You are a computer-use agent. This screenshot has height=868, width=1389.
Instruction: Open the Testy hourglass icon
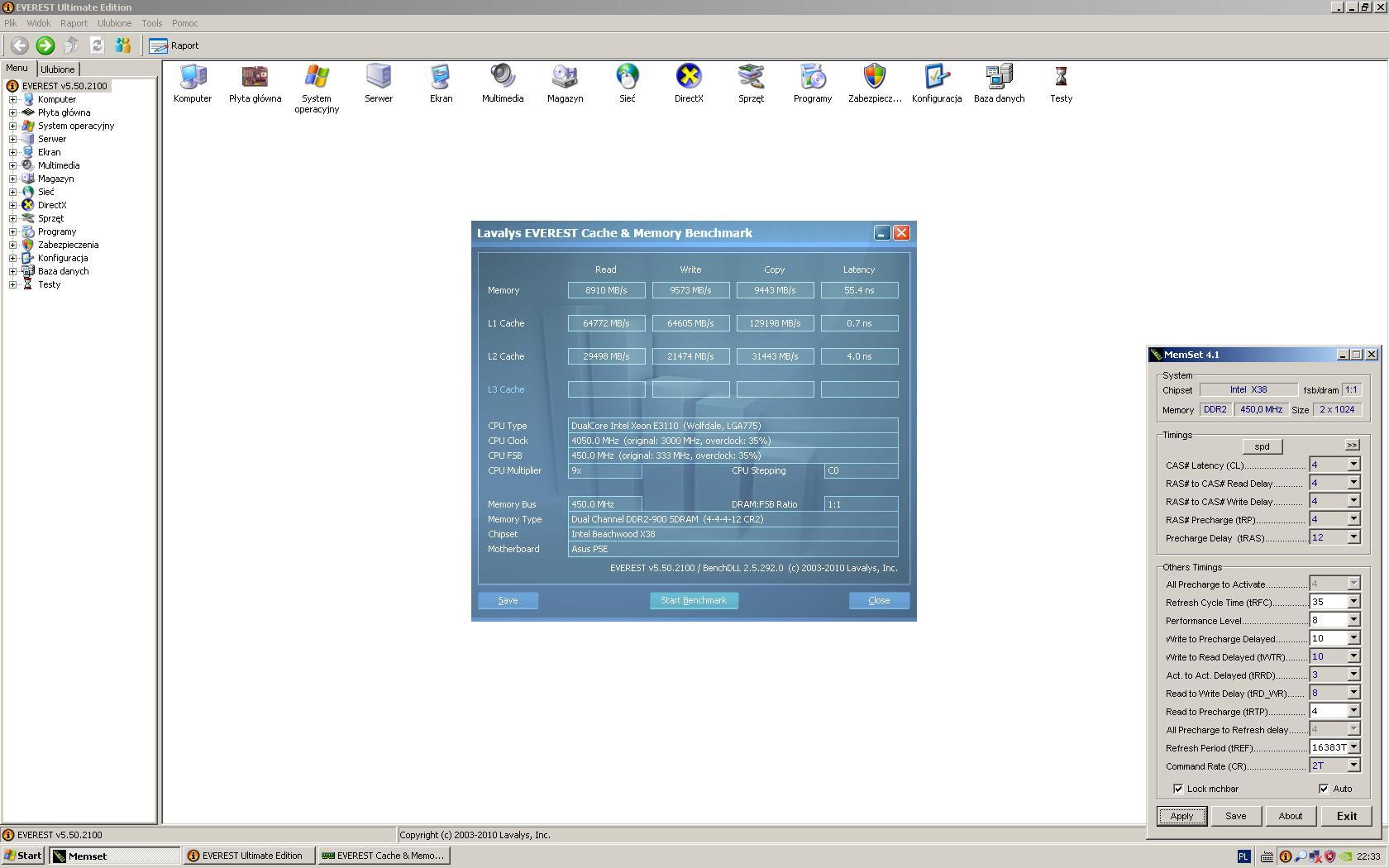(x=1061, y=77)
